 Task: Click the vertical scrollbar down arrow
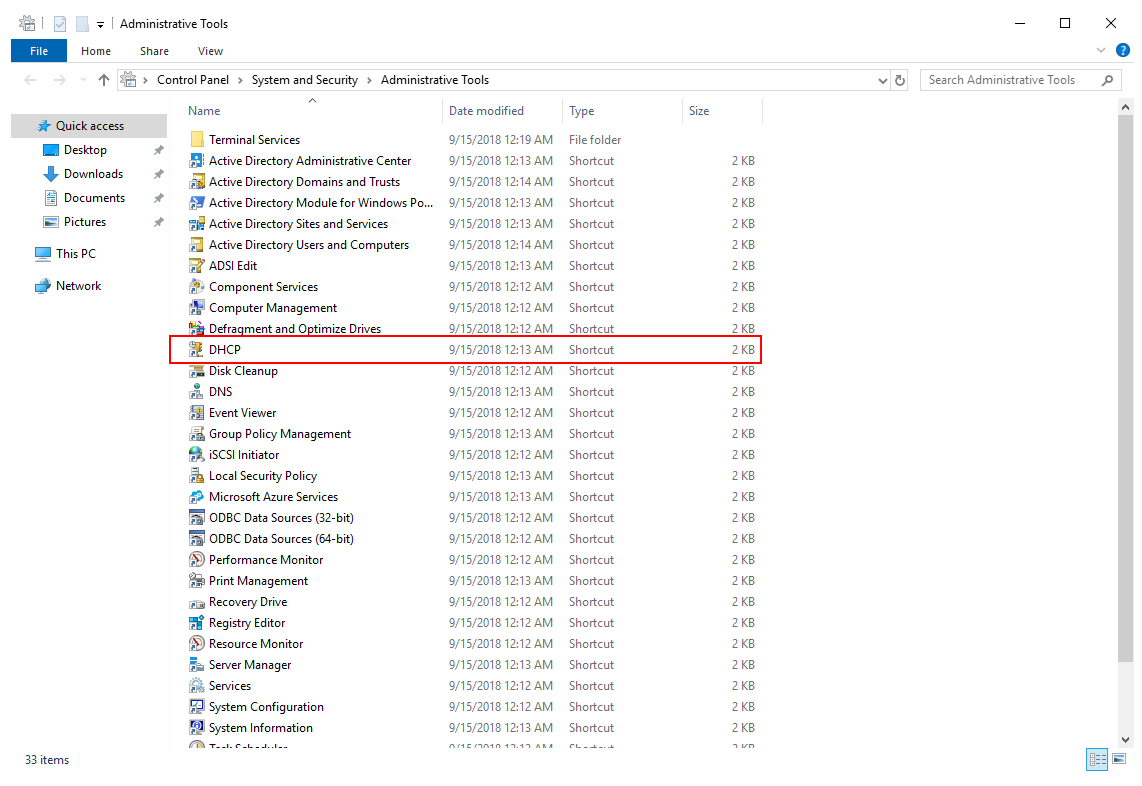[x=1125, y=740]
